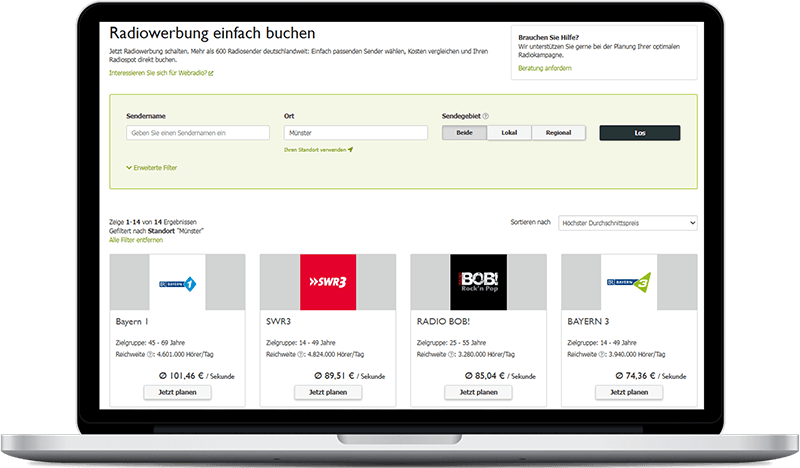800x468 pixels.
Task: Click Jetzt planen for SWR3
Action: click(328, 392)
